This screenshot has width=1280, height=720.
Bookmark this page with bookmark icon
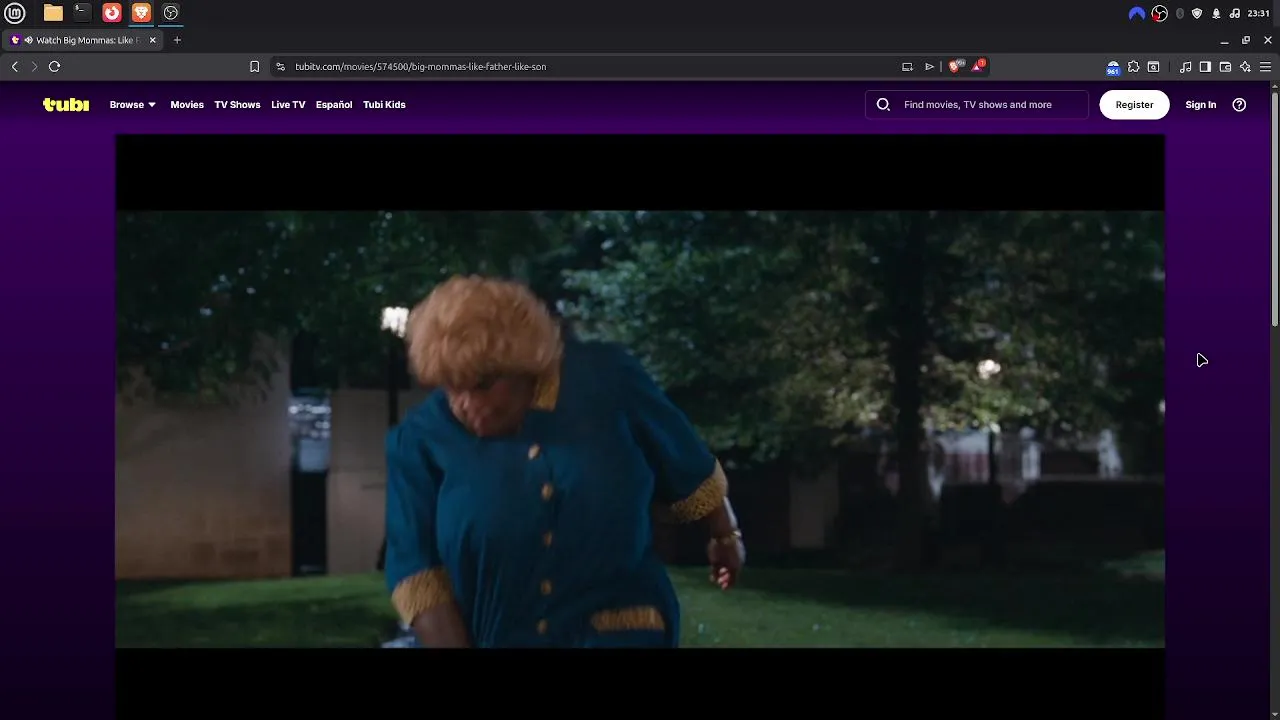pos(254,66)
